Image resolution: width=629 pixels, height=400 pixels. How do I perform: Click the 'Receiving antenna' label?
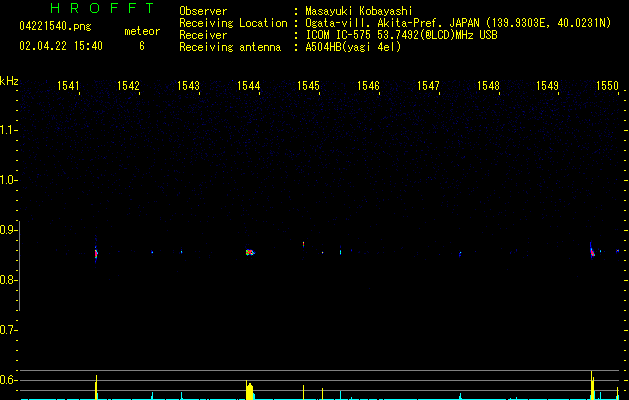[x=230, y=47]
